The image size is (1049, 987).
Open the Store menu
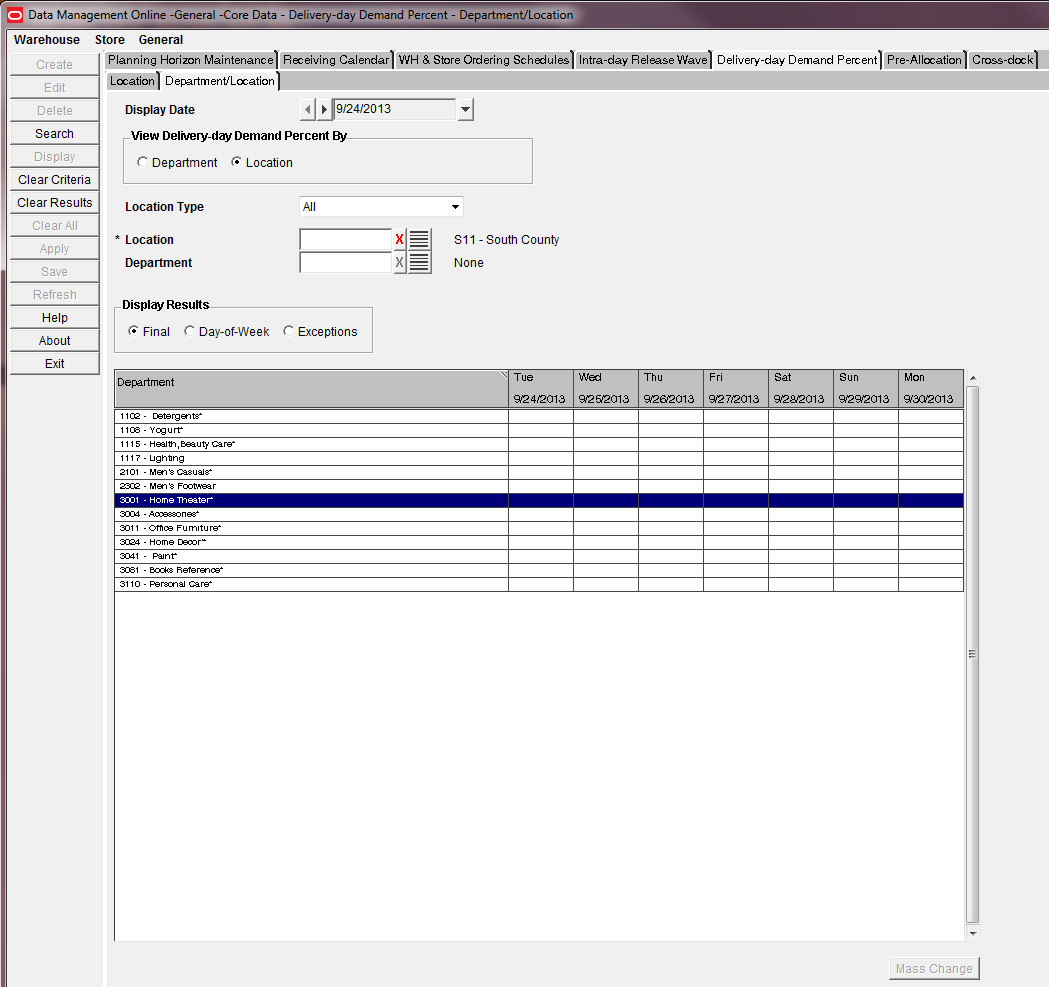[110, 39]
